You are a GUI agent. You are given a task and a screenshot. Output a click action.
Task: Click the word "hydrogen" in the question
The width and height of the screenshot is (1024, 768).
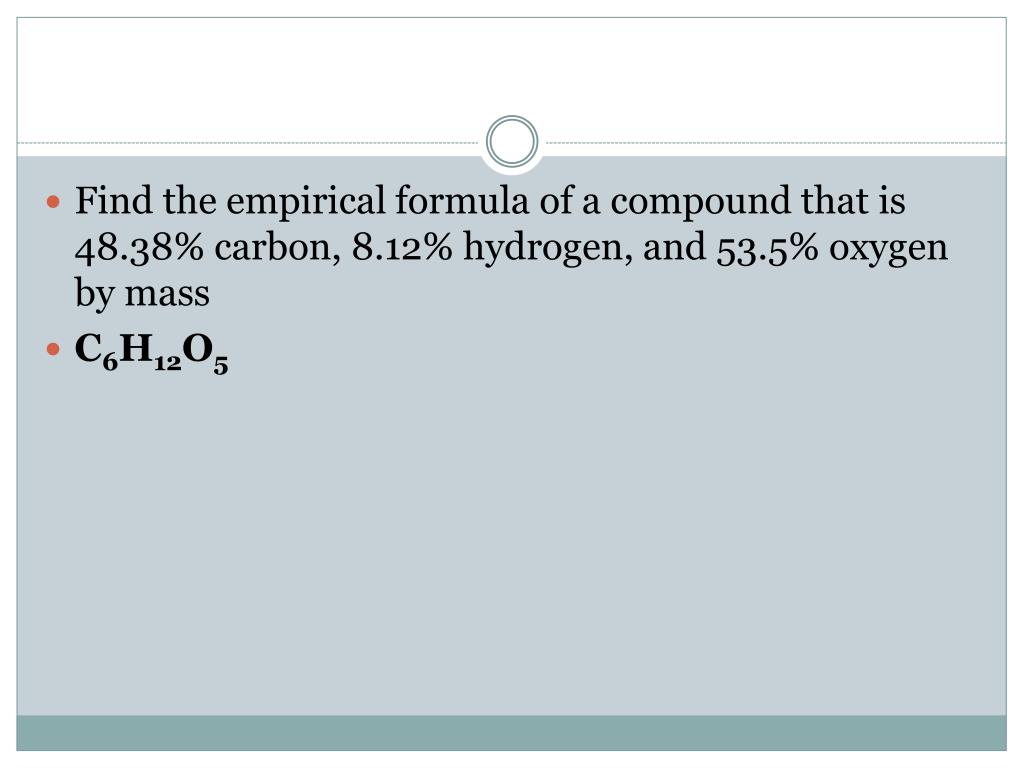[x=547, y=248]
